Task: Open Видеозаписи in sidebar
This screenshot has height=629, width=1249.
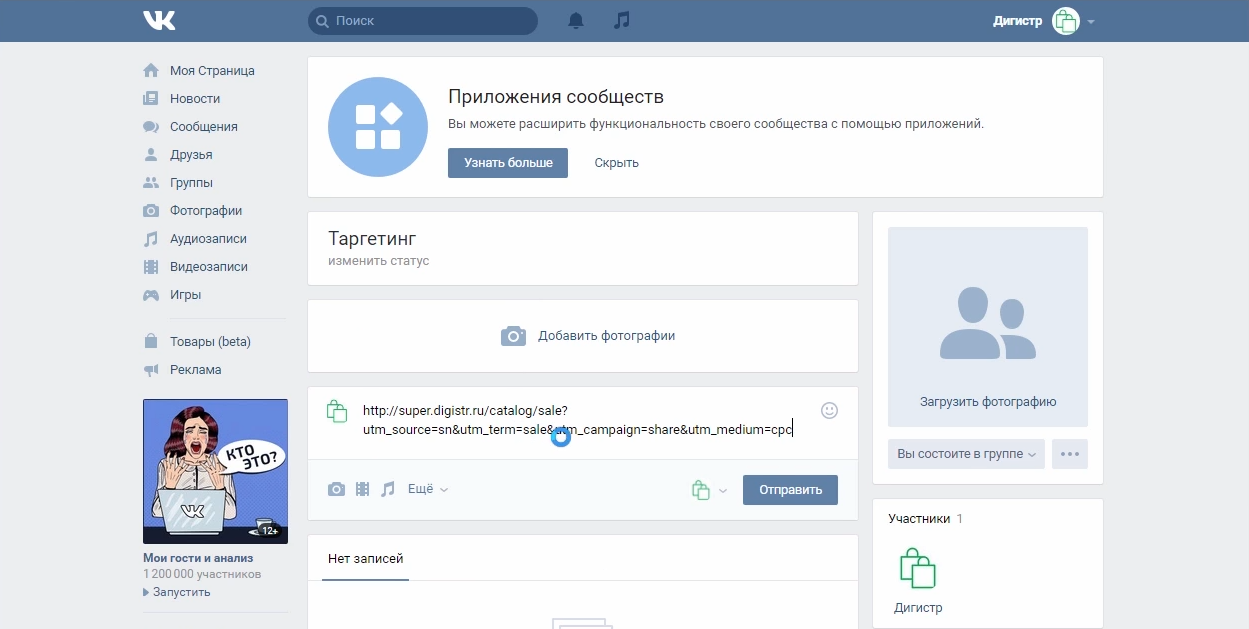Action: (209, 267)
